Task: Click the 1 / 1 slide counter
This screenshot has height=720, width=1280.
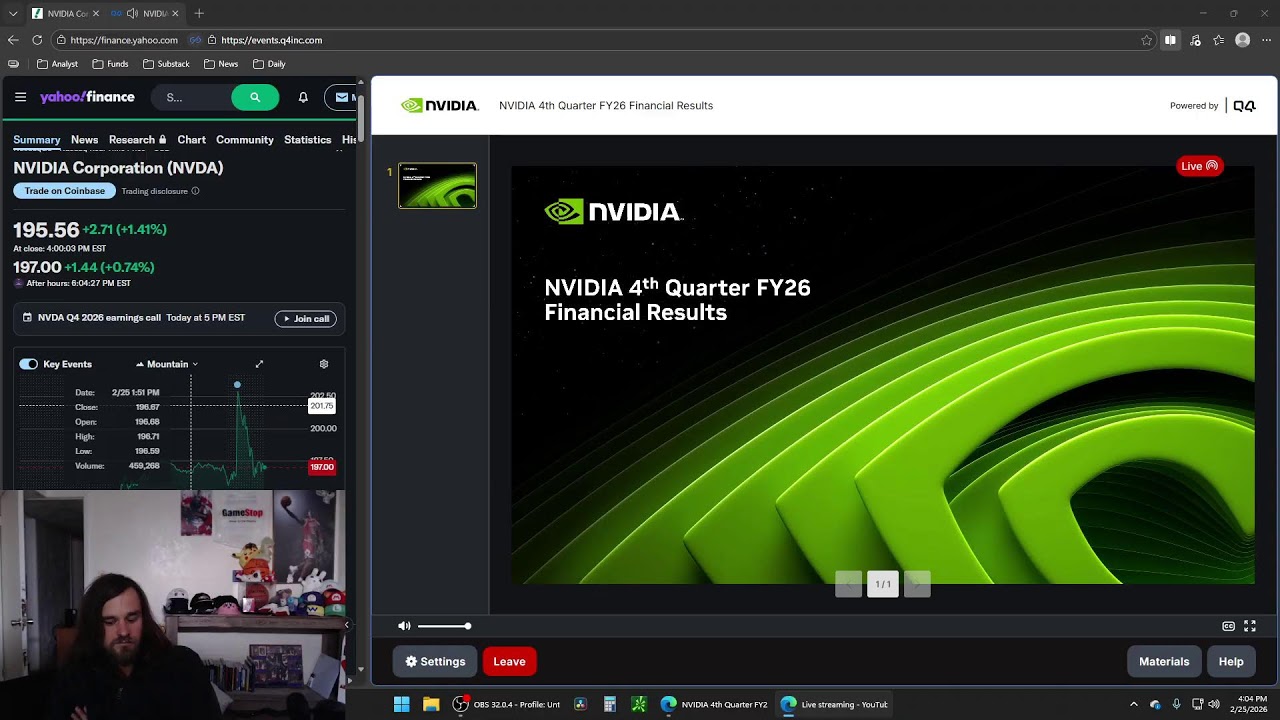Action: [883, 584]
